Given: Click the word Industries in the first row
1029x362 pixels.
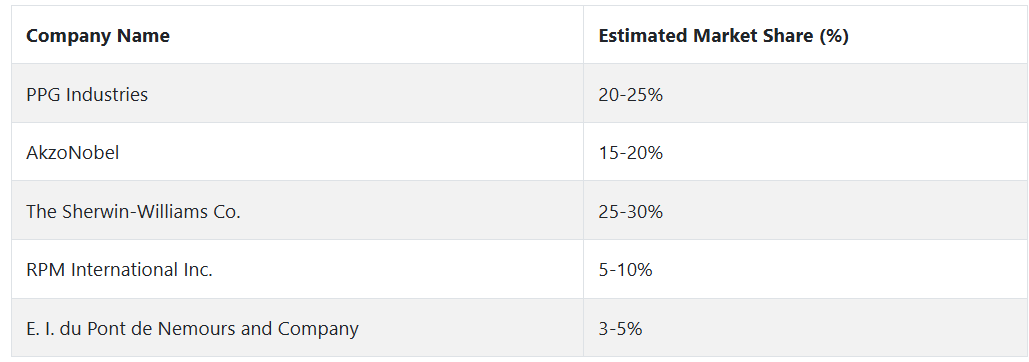Looking at the screenshot, I should [107, 94].
